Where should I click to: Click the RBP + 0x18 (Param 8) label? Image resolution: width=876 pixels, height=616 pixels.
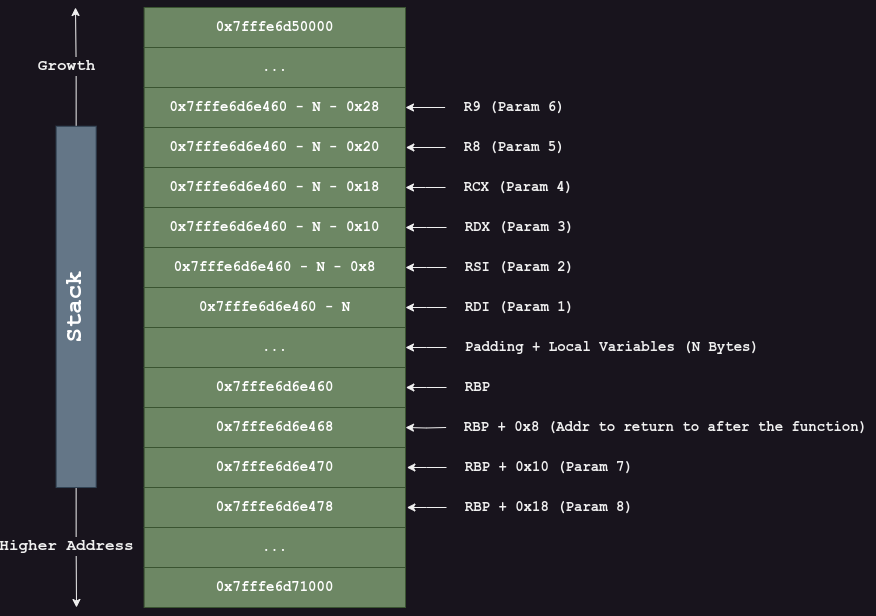(547, 507)
